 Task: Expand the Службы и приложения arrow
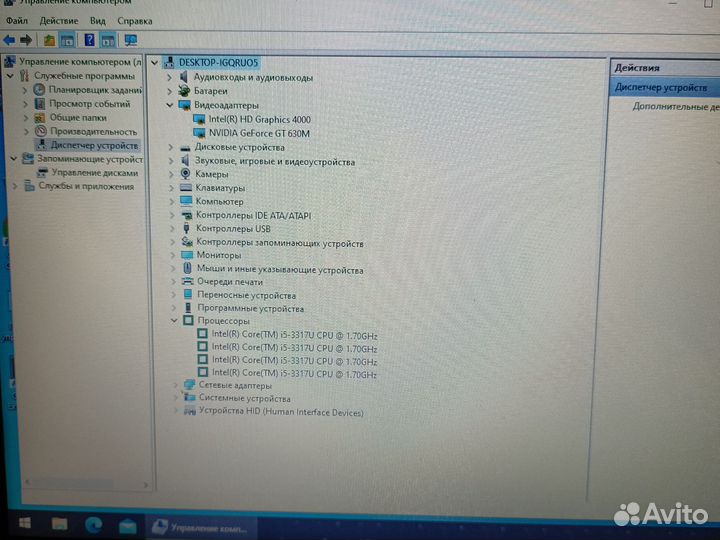15,186
